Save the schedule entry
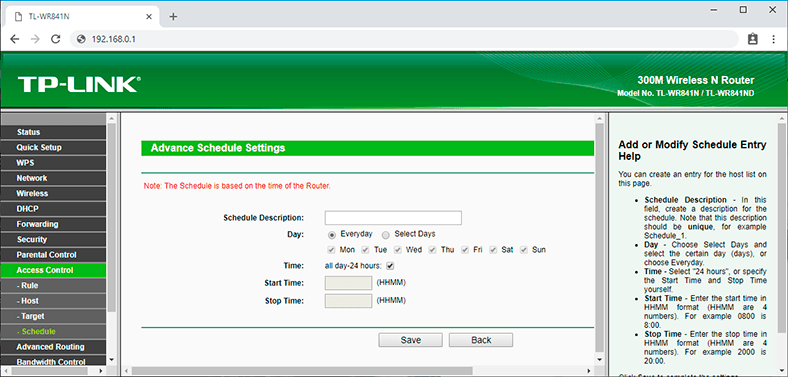The height and width of the screenshot is (377, 788). coord(411,340)
